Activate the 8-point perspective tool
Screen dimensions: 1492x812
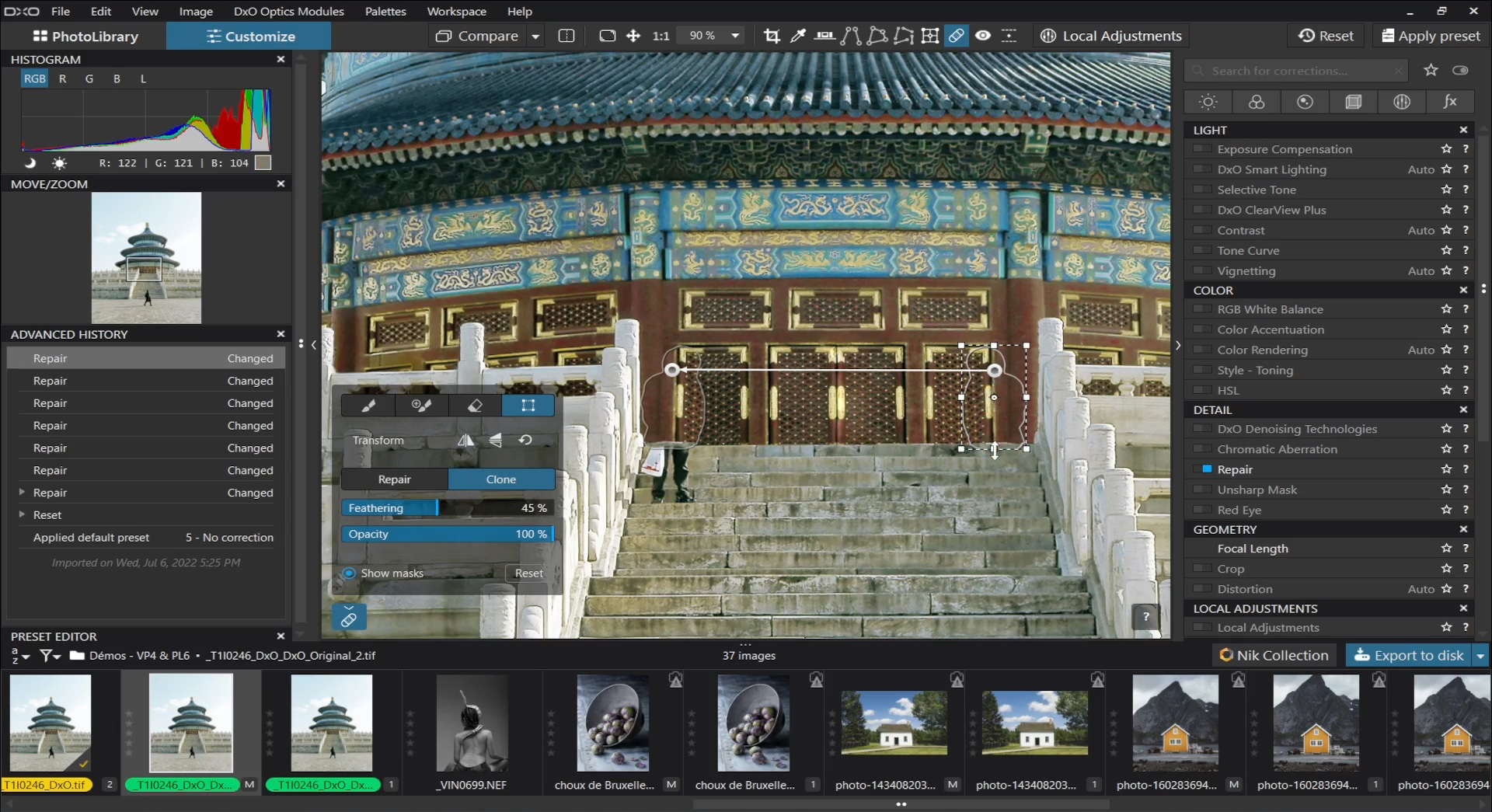click(904, 36)
